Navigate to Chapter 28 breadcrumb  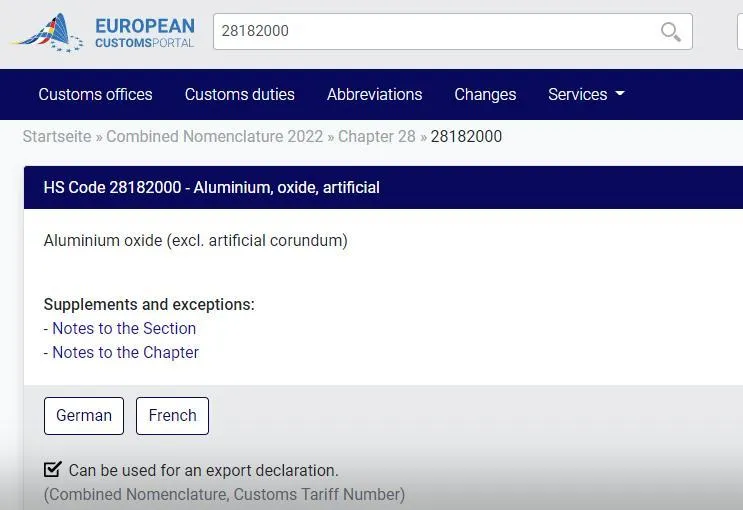[376, 136]
